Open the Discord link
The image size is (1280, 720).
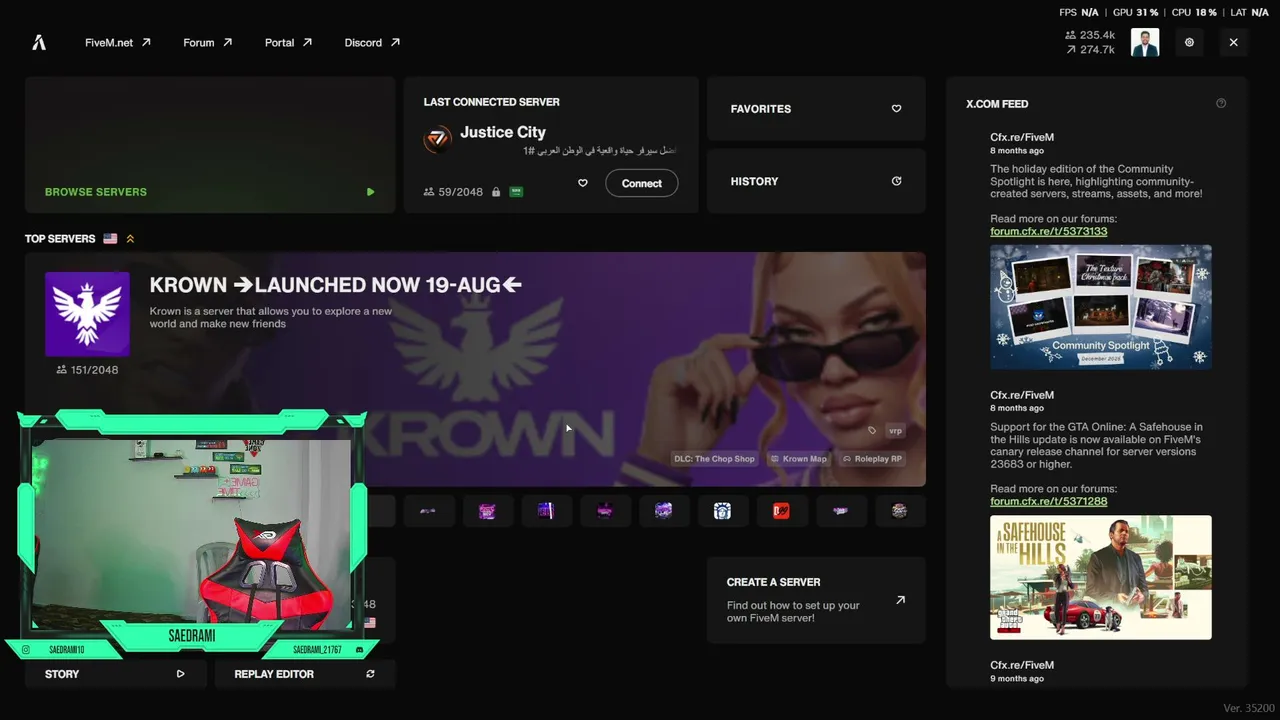tap(372, 43)
